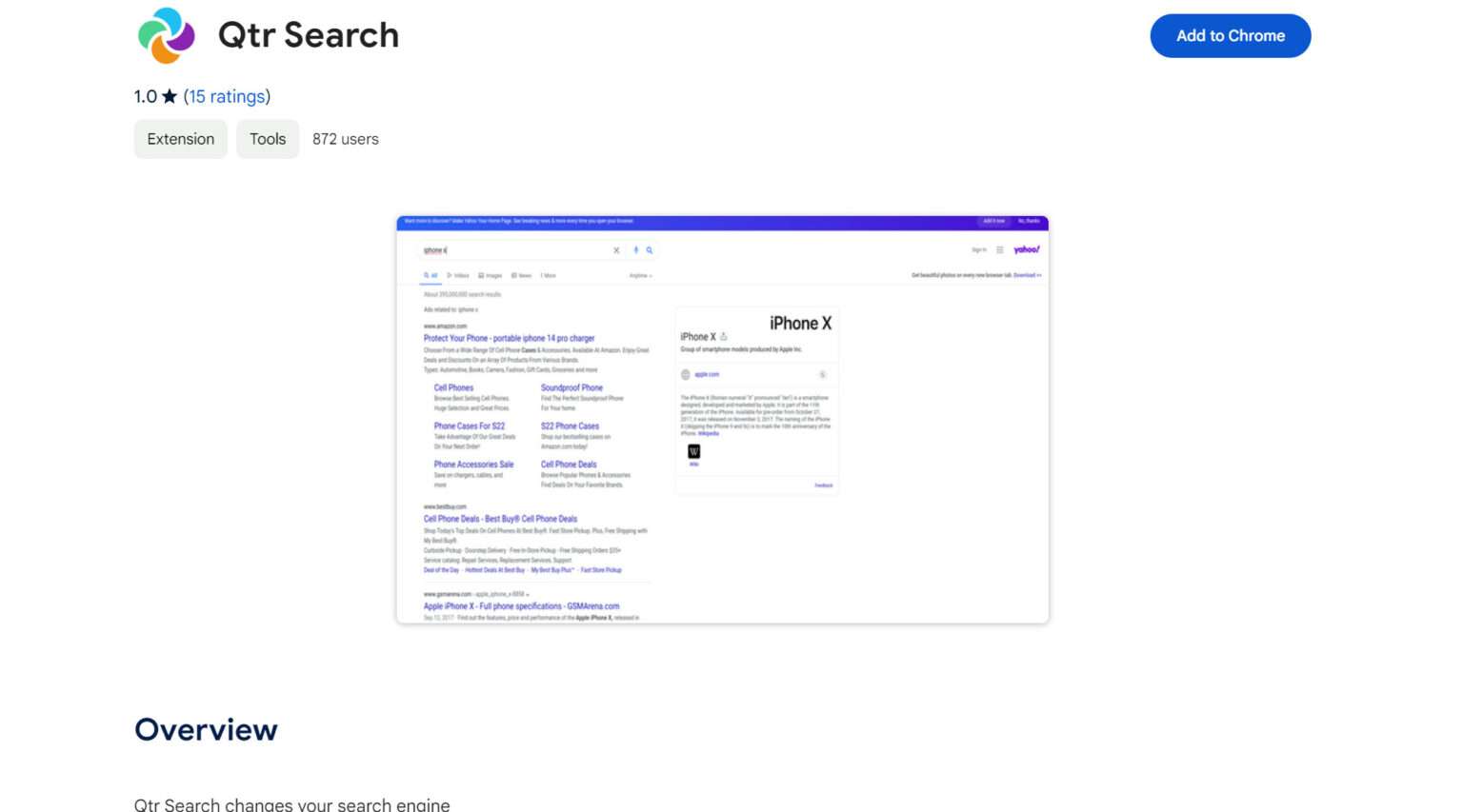Add the extension with Add to Chrome
Screen dimensions: 1463x812
[1230, 36]
